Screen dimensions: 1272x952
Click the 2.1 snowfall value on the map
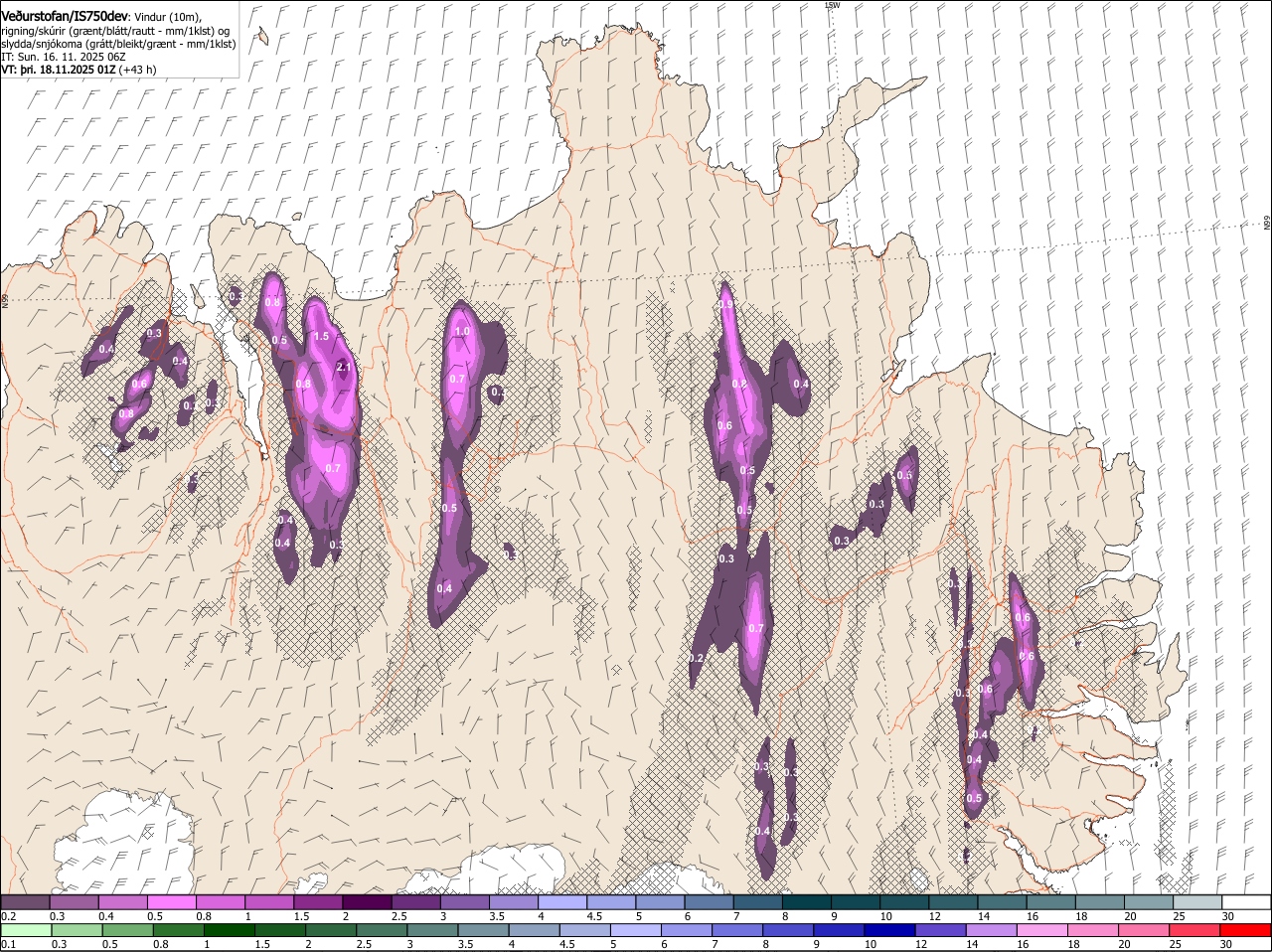(345, 368)
